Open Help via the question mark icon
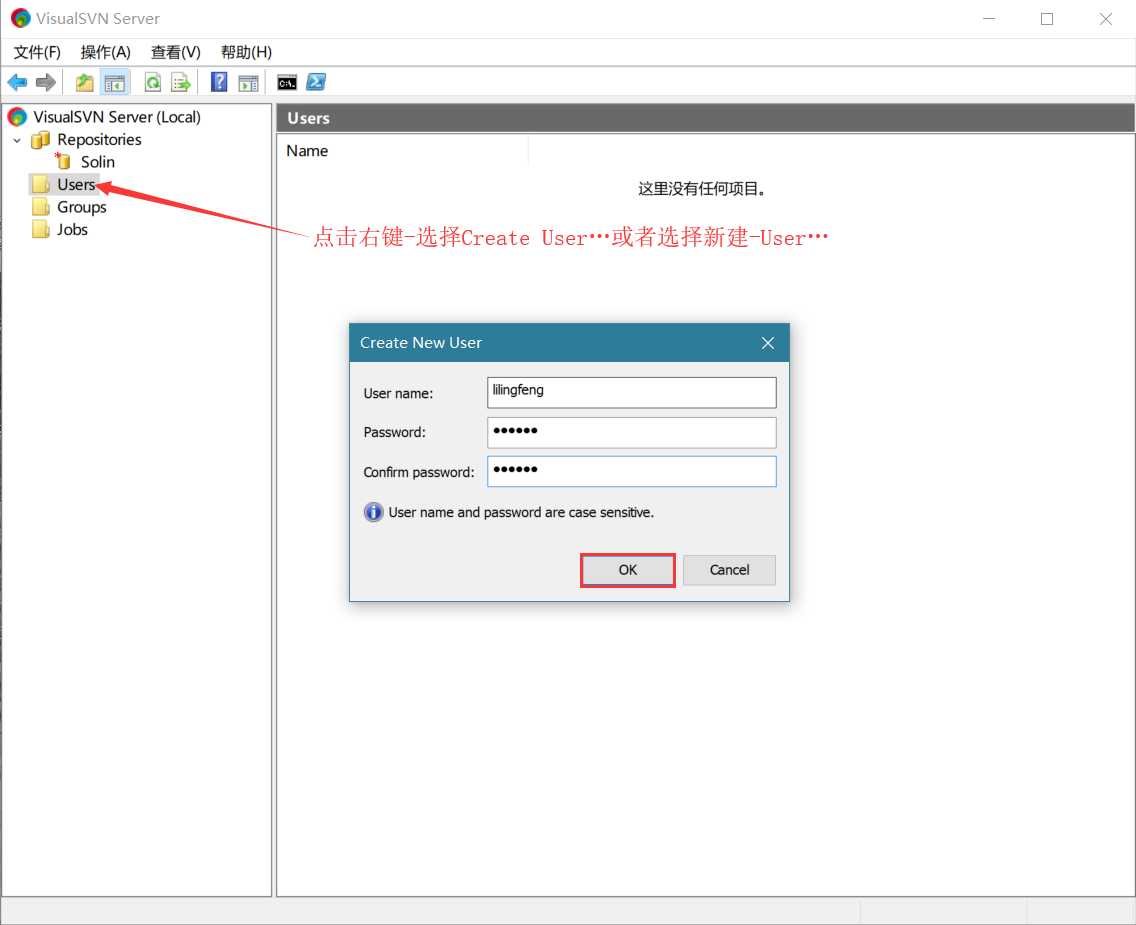 coord(219,83)
